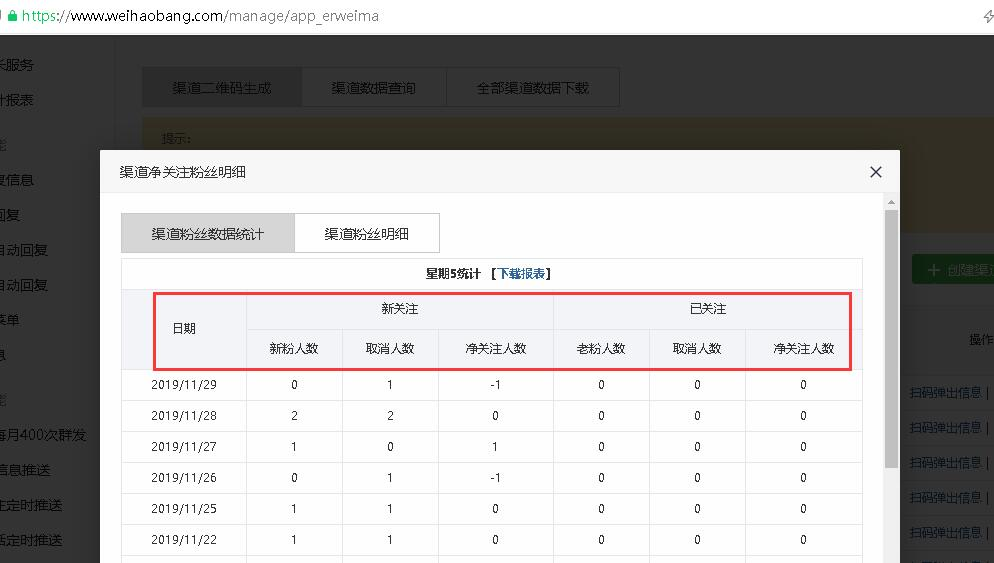Image resolution: width=994 pixels, height=563 pixels.
Task: Click the 新关注 group header
Action: (x=400, y=309)
